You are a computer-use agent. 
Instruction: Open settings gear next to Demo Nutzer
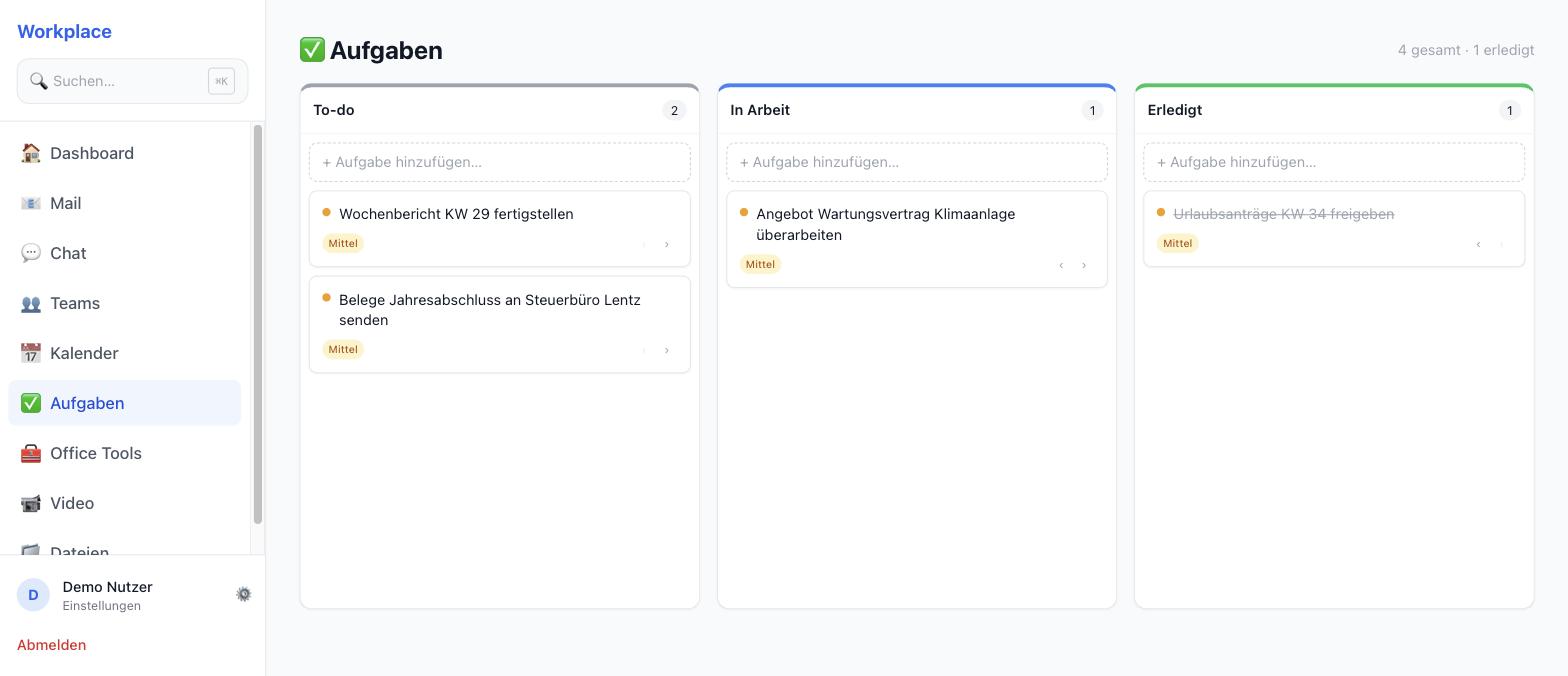[243, 594]
